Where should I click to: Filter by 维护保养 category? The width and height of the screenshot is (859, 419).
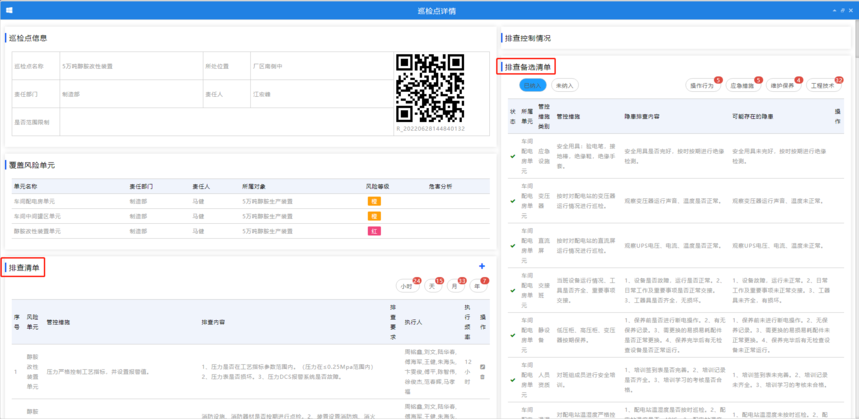click(782, 86)
